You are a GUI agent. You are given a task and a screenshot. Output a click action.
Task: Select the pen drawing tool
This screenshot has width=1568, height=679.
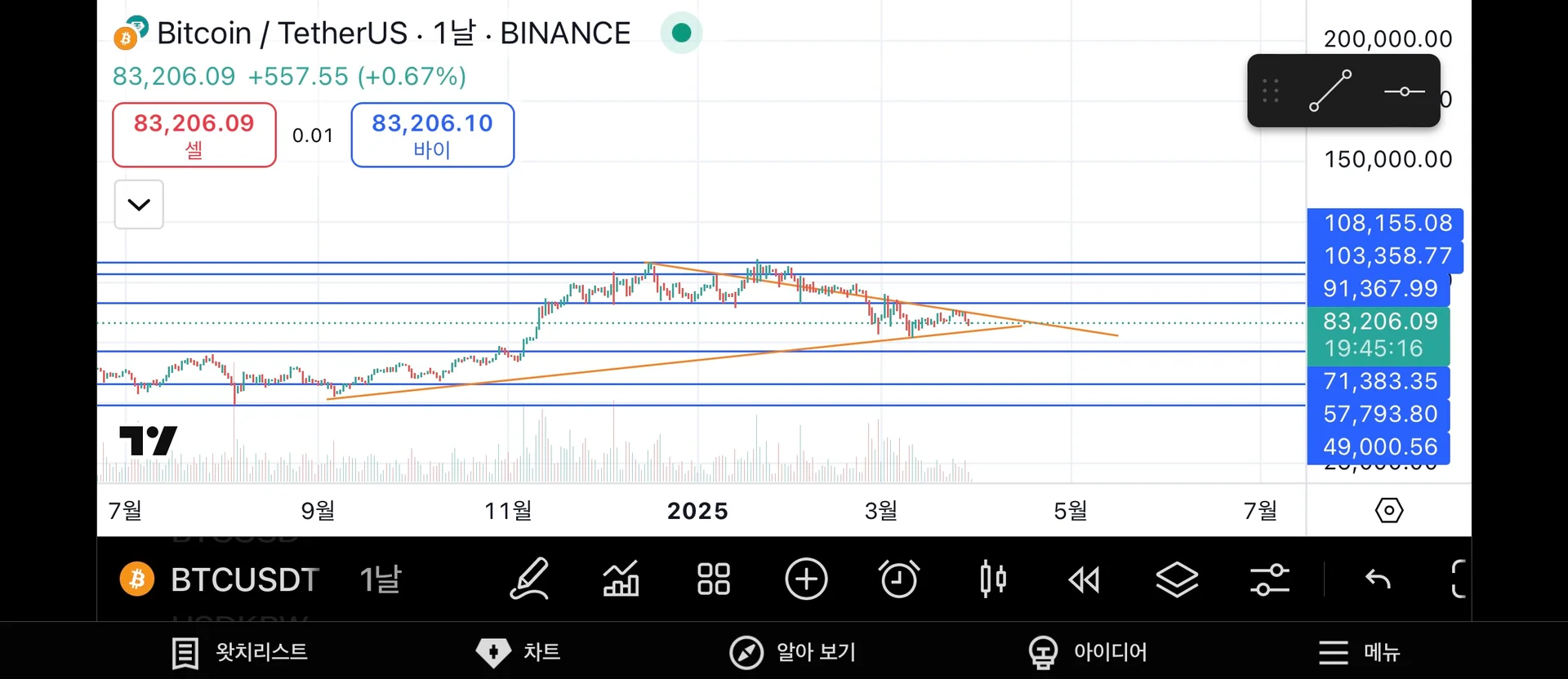529,579
